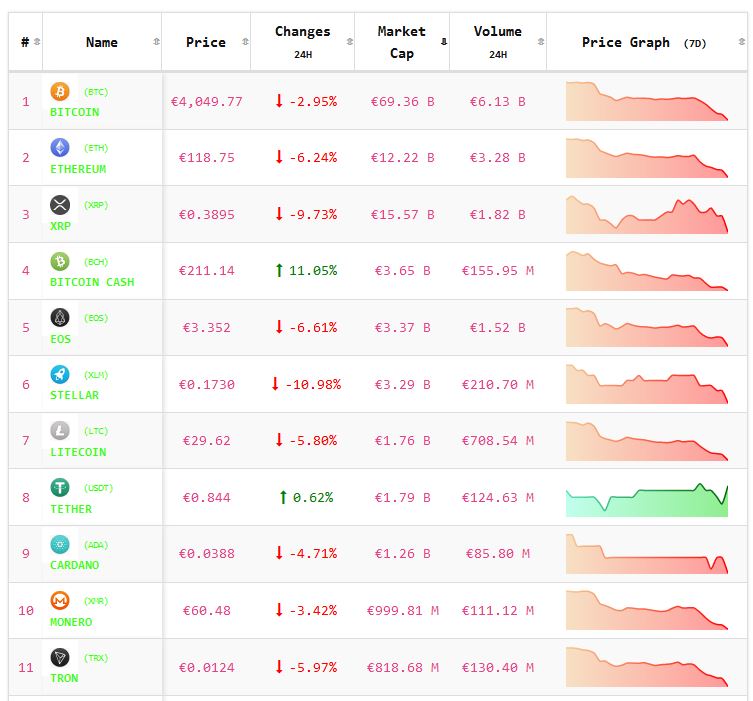This screenshot has height=701, width=753.
Task: Click the XRP logo icon
Action: click(x=60, y=205)
